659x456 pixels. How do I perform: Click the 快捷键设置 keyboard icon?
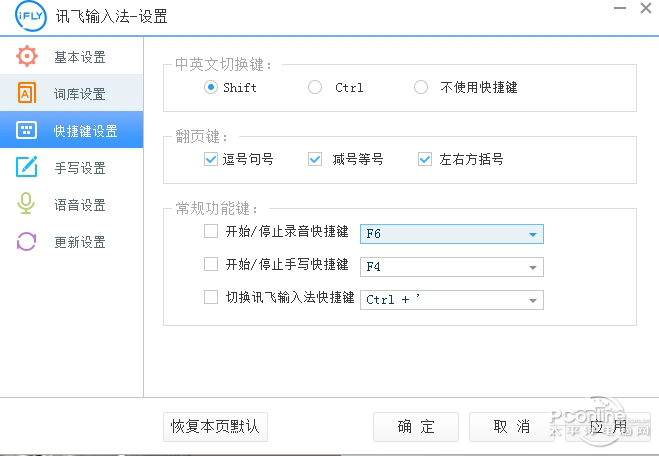coord(27,131)
